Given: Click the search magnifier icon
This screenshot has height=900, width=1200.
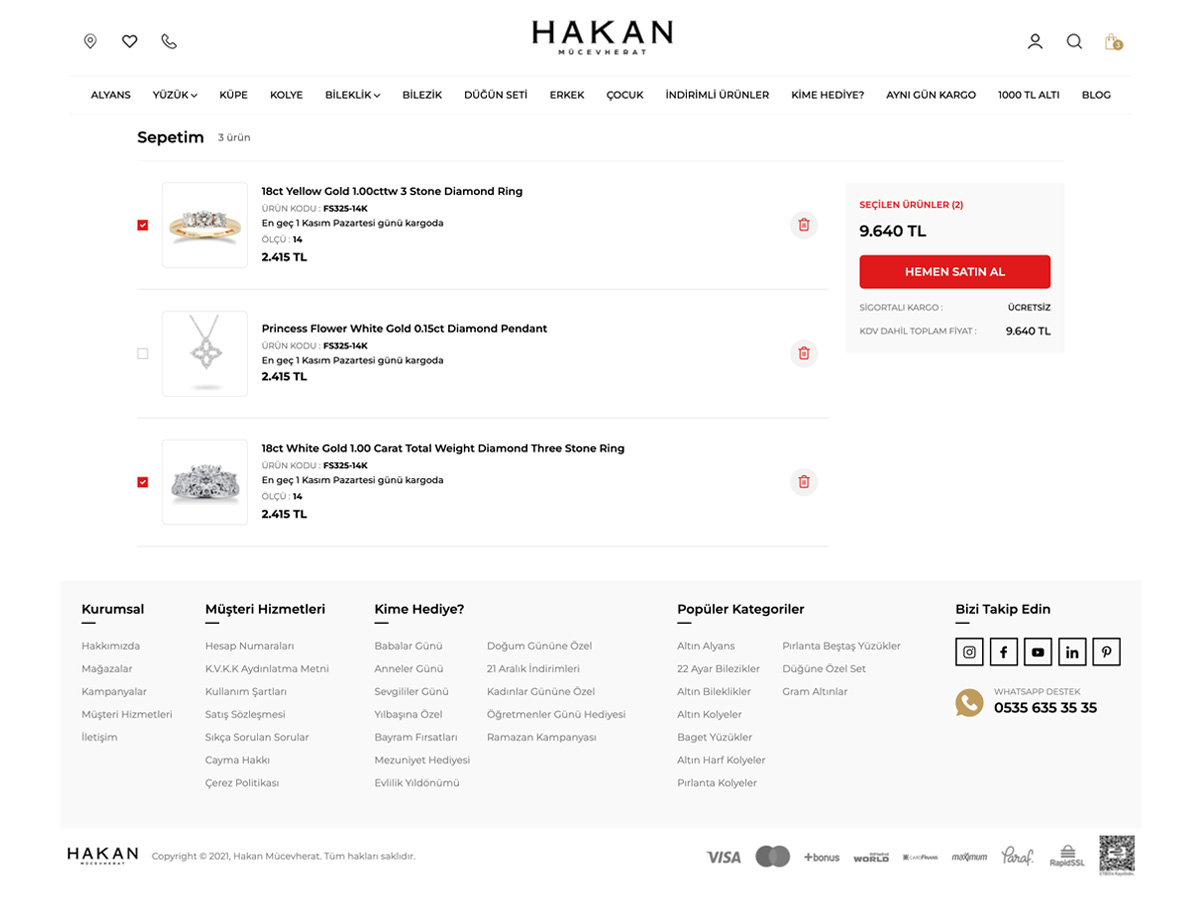Looking at the screenshot, I should [x=1074, y=41].
